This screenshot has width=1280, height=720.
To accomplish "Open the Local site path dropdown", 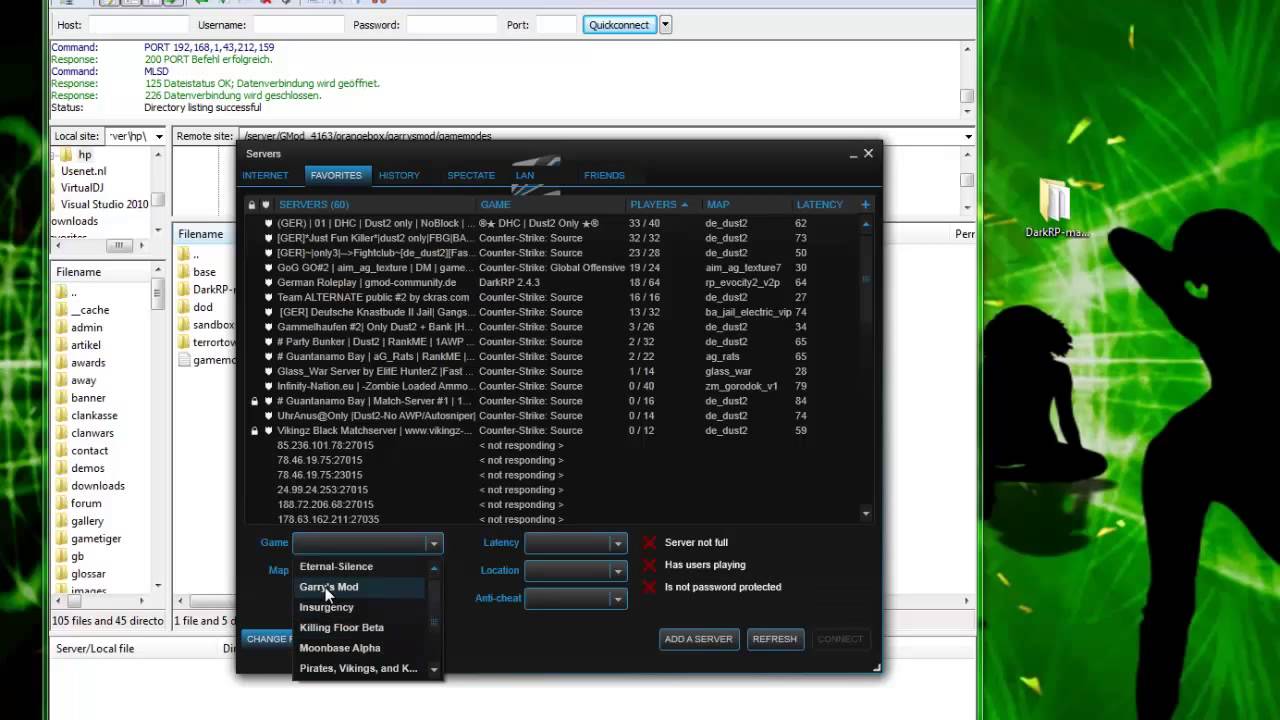I will coord(158,136).
